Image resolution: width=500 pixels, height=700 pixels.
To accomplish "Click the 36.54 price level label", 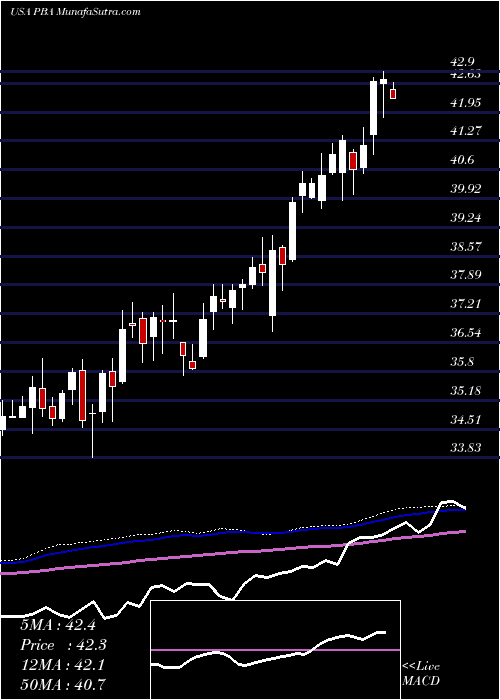I will pyautogui.click(x=466, y=333).
